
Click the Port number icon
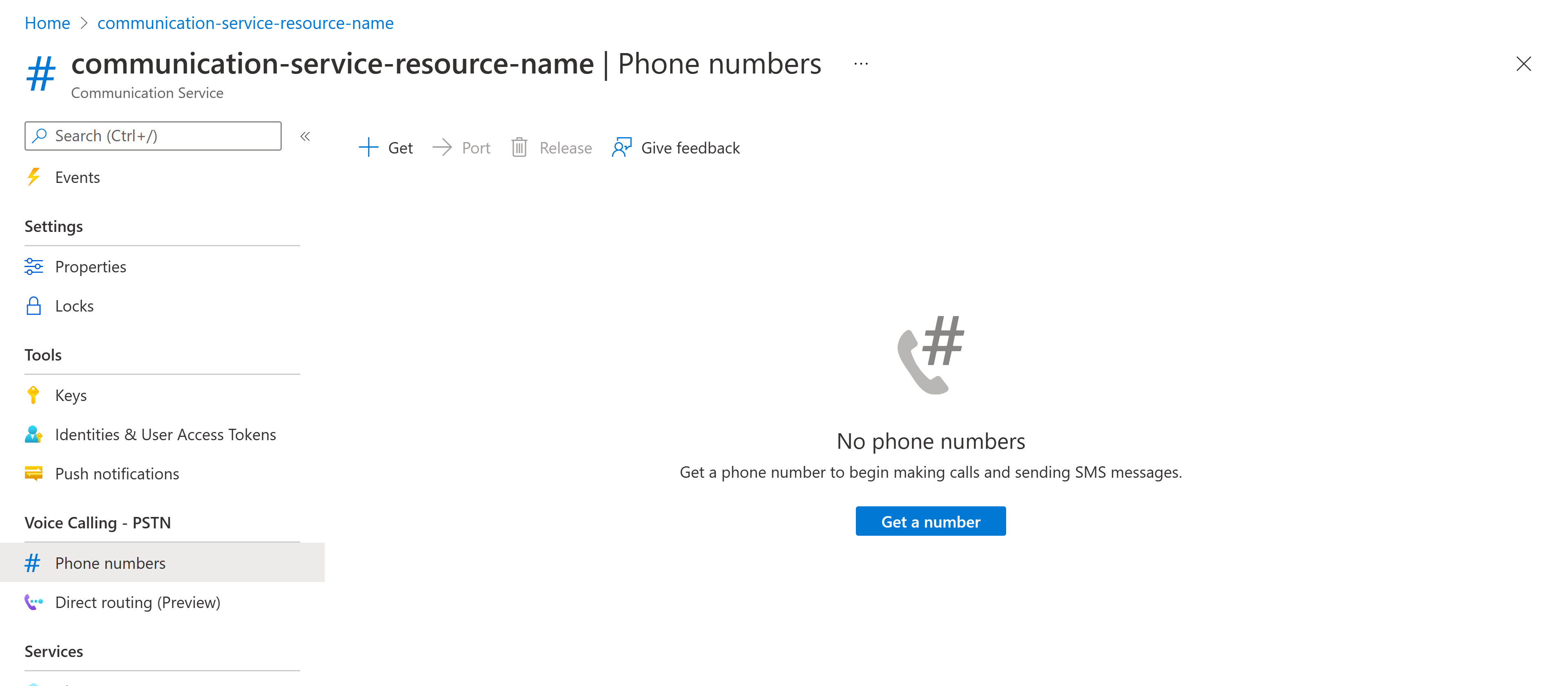442,147
